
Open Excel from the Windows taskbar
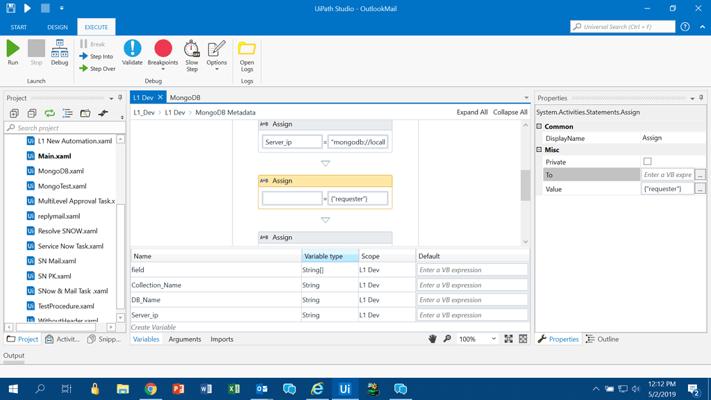pos(234,389)
